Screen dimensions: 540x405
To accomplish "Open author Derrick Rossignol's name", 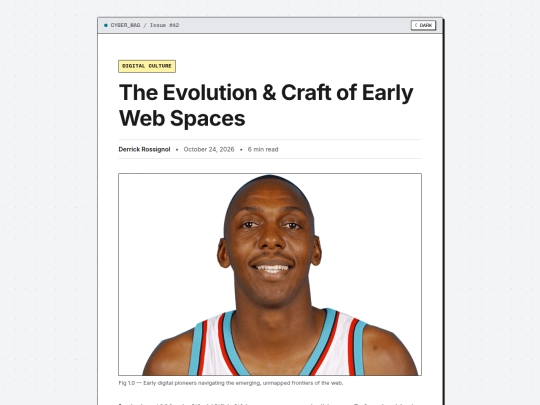I will 144,149.
